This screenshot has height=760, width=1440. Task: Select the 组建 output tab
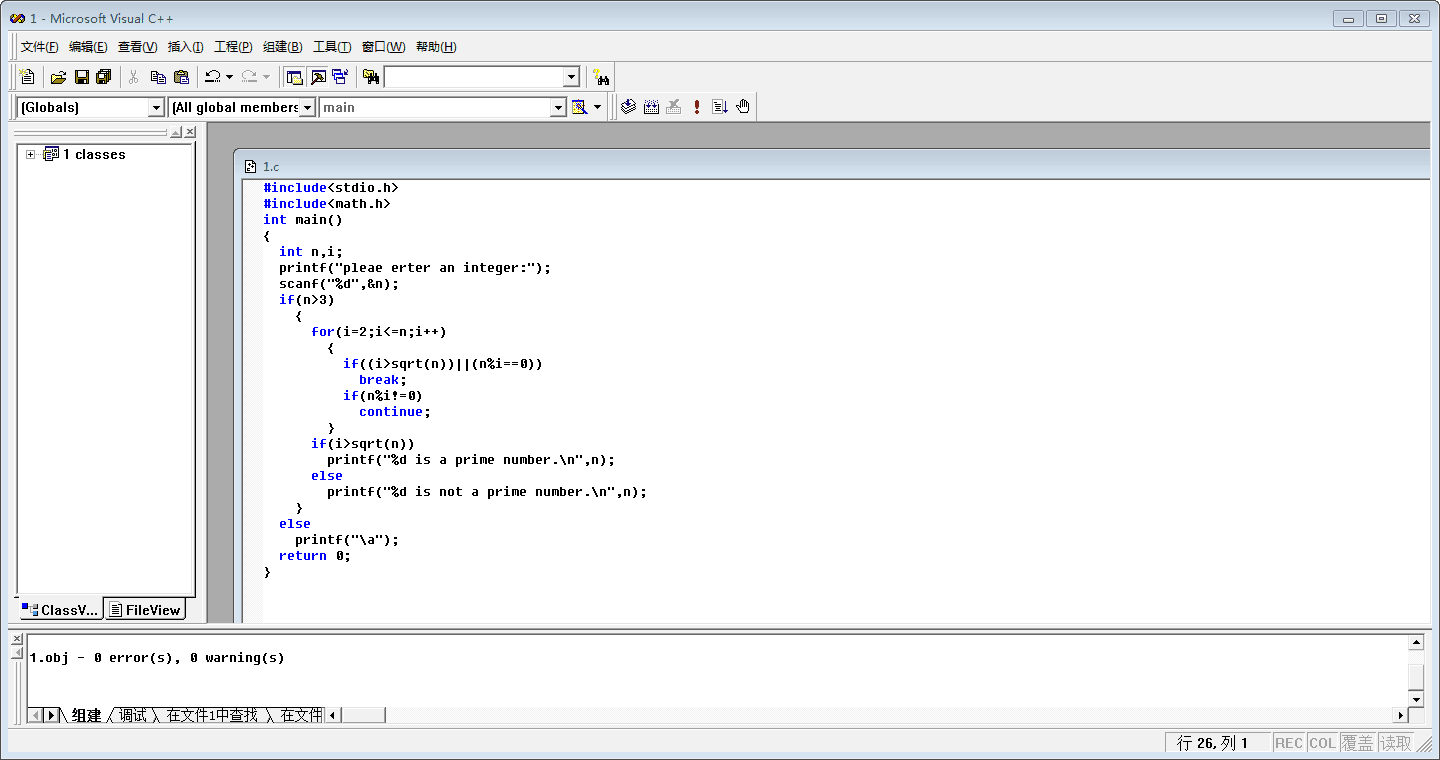click(x=86, y=715)
